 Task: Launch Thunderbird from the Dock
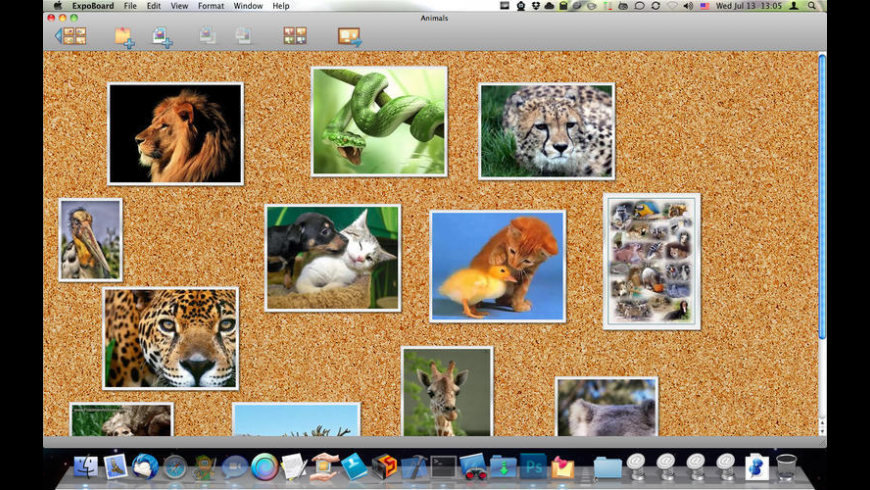[145, 466]
